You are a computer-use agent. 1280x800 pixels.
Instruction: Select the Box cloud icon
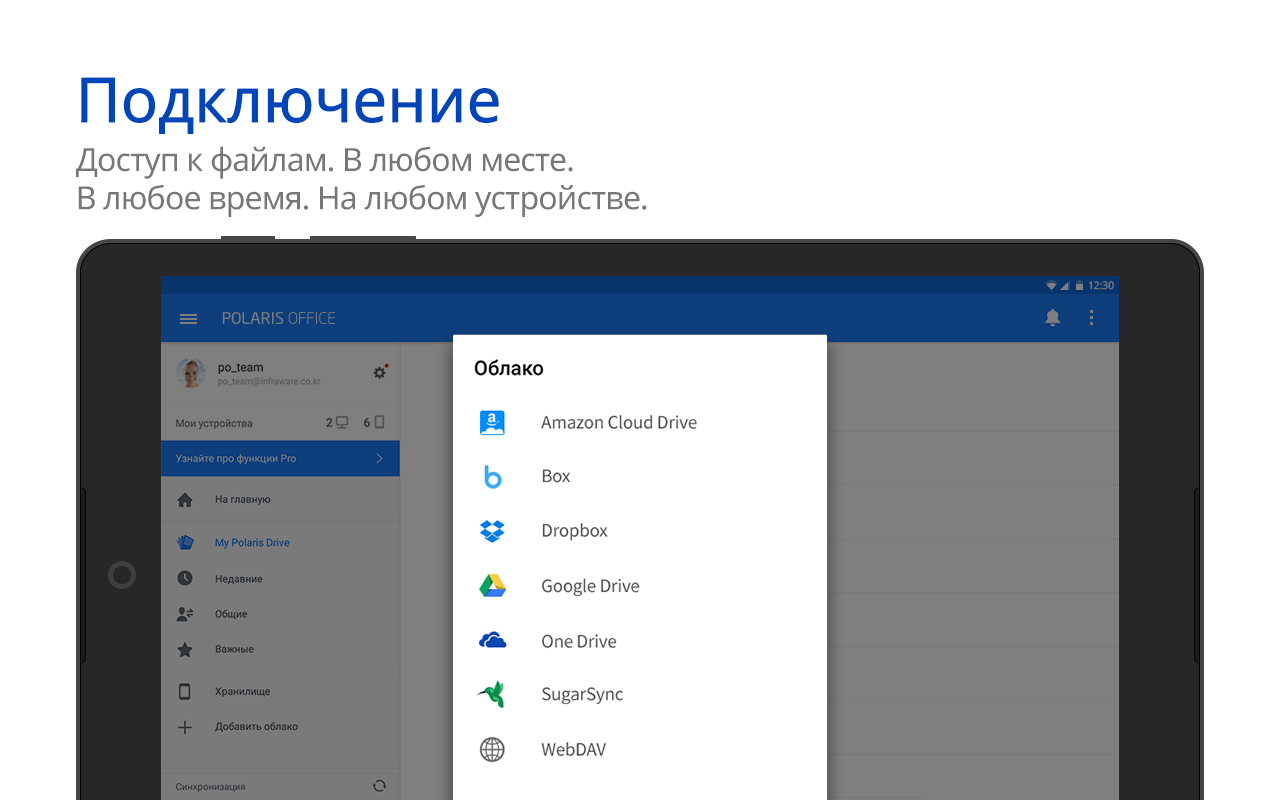tap(492, 477)
